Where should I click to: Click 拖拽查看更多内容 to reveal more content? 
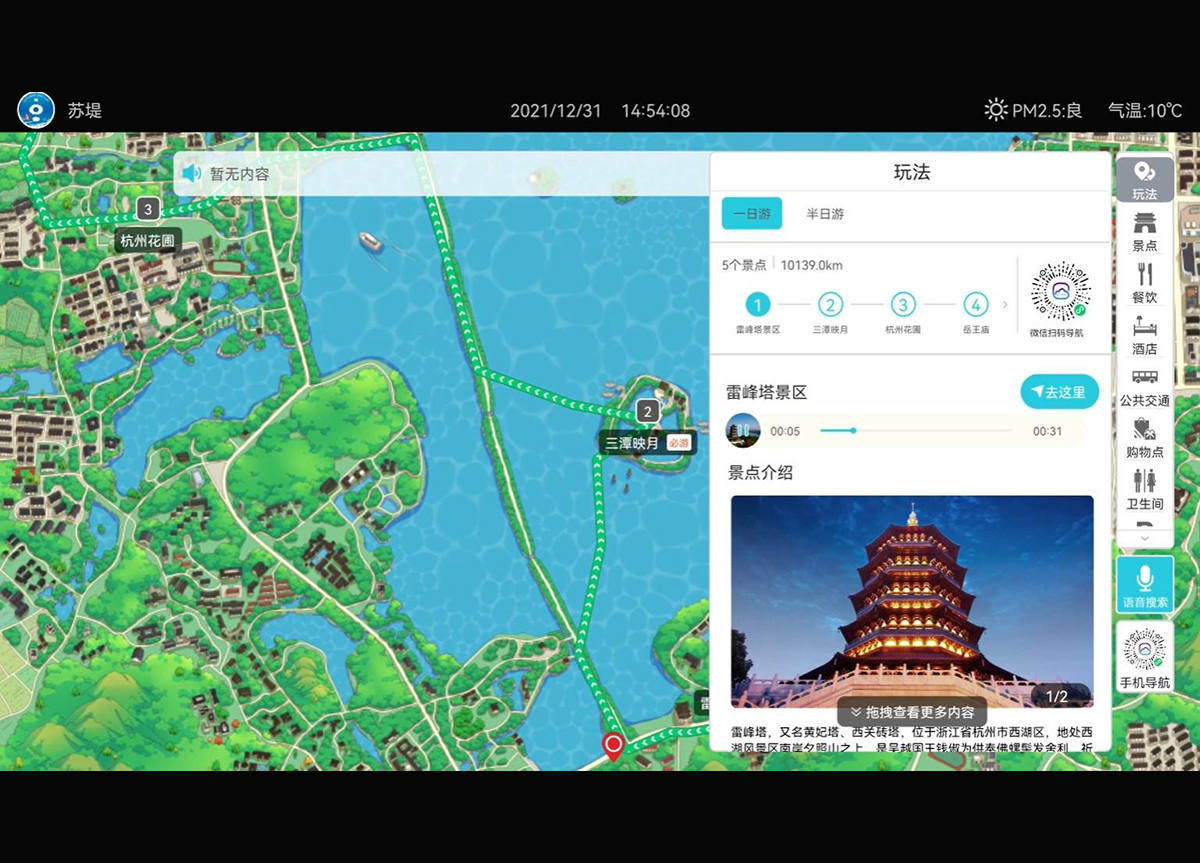911,712
